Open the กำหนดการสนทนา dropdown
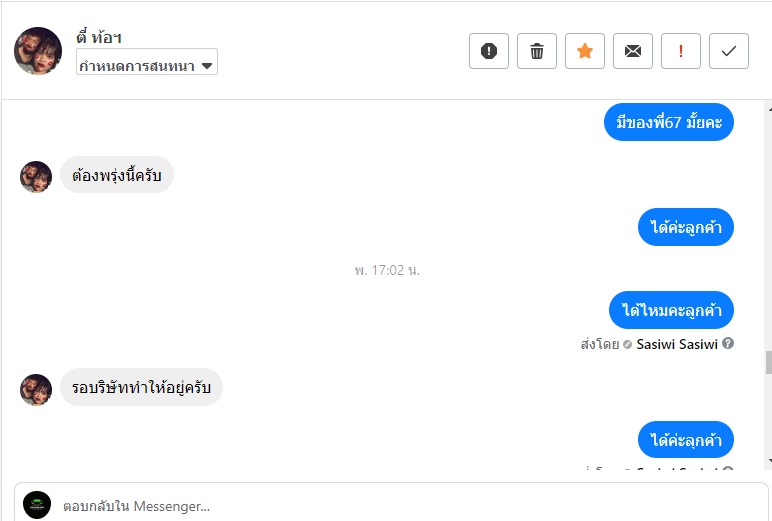Image resolution: width=772 pixels, height=521 pixels. [x=147, y=66]
